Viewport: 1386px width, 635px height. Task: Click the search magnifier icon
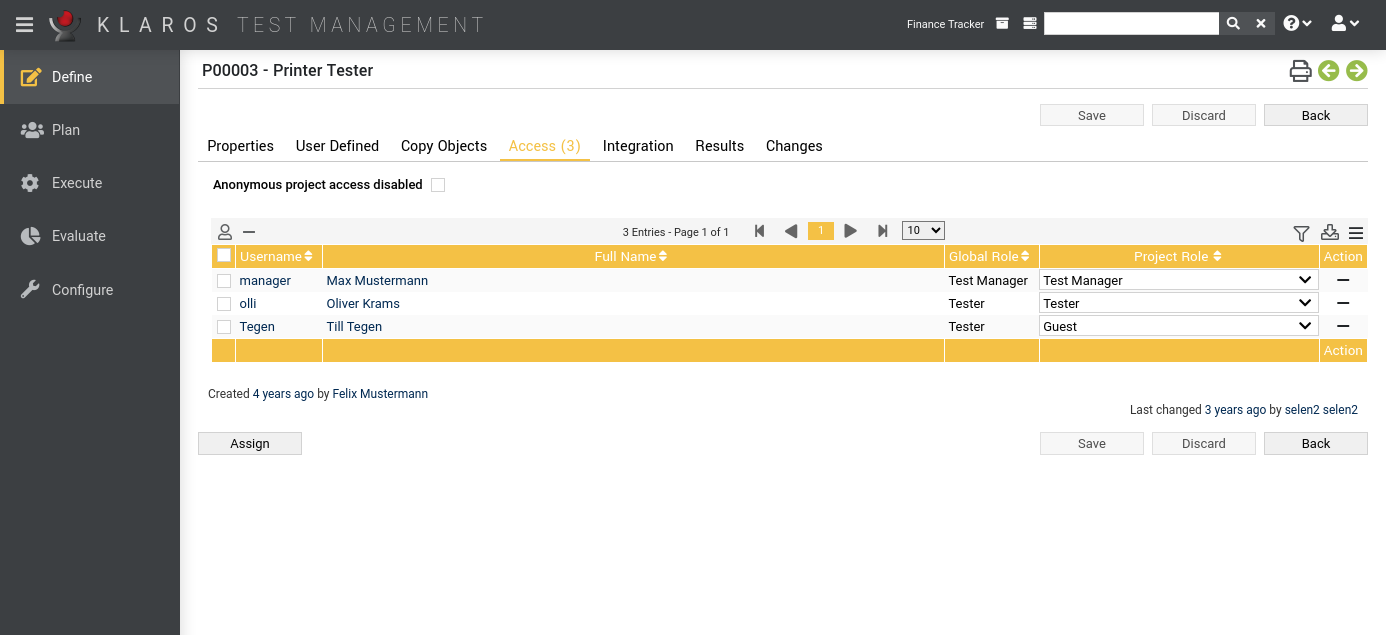coord(1233,24)
